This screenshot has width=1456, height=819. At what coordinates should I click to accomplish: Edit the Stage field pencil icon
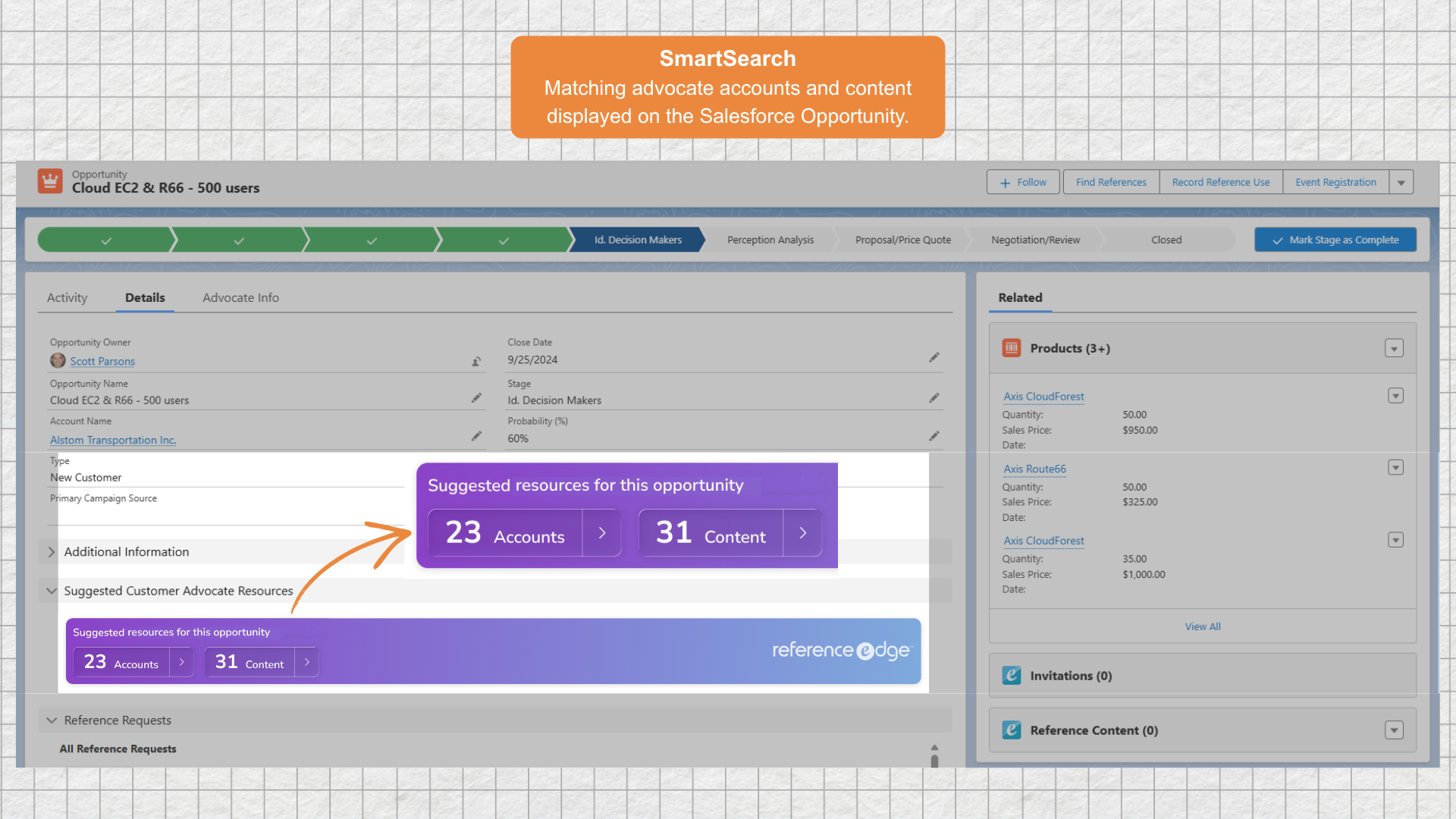pyautogui.click(x=934, y=398)
